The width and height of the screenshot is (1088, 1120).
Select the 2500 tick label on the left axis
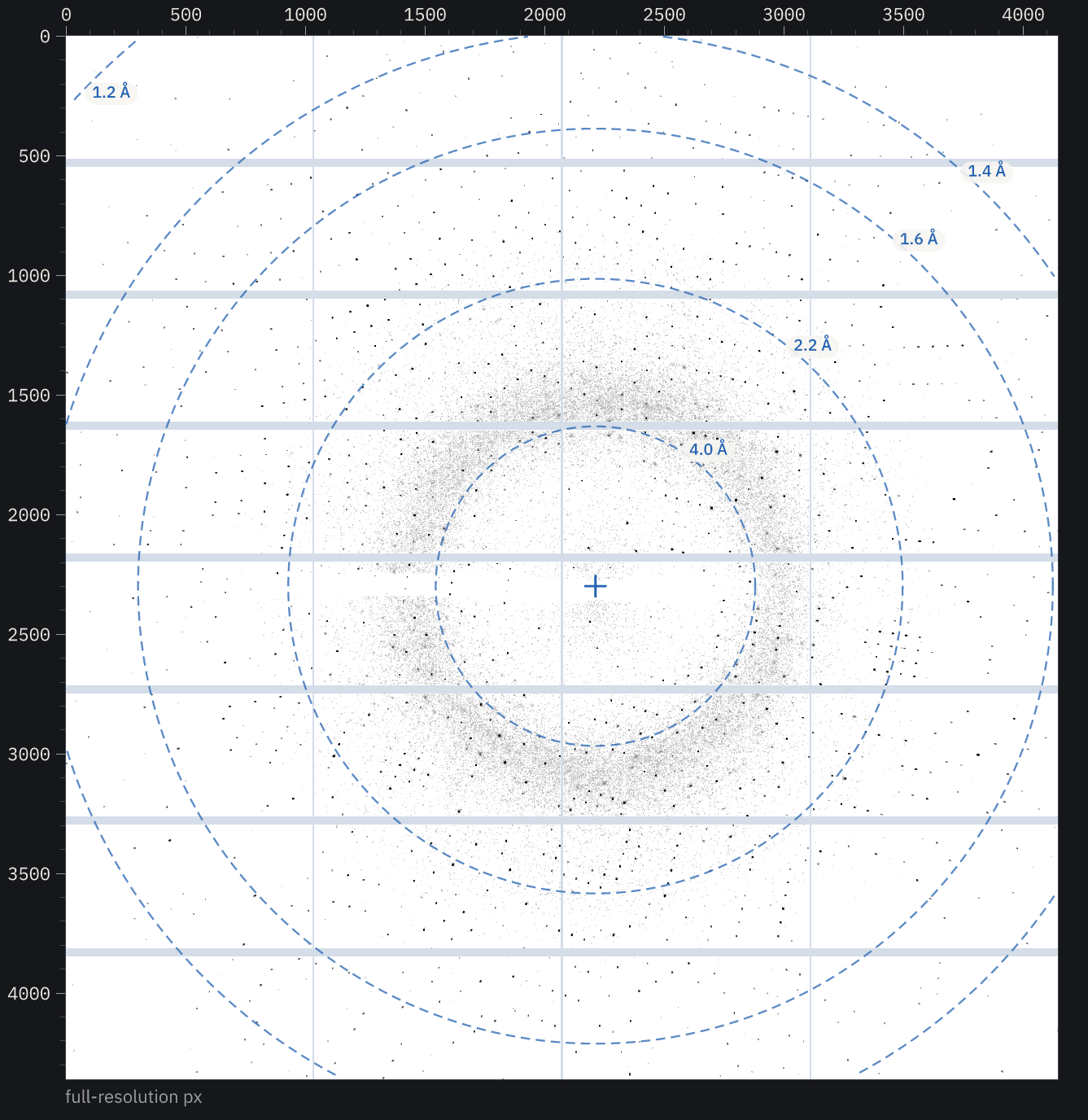(29, 635)
